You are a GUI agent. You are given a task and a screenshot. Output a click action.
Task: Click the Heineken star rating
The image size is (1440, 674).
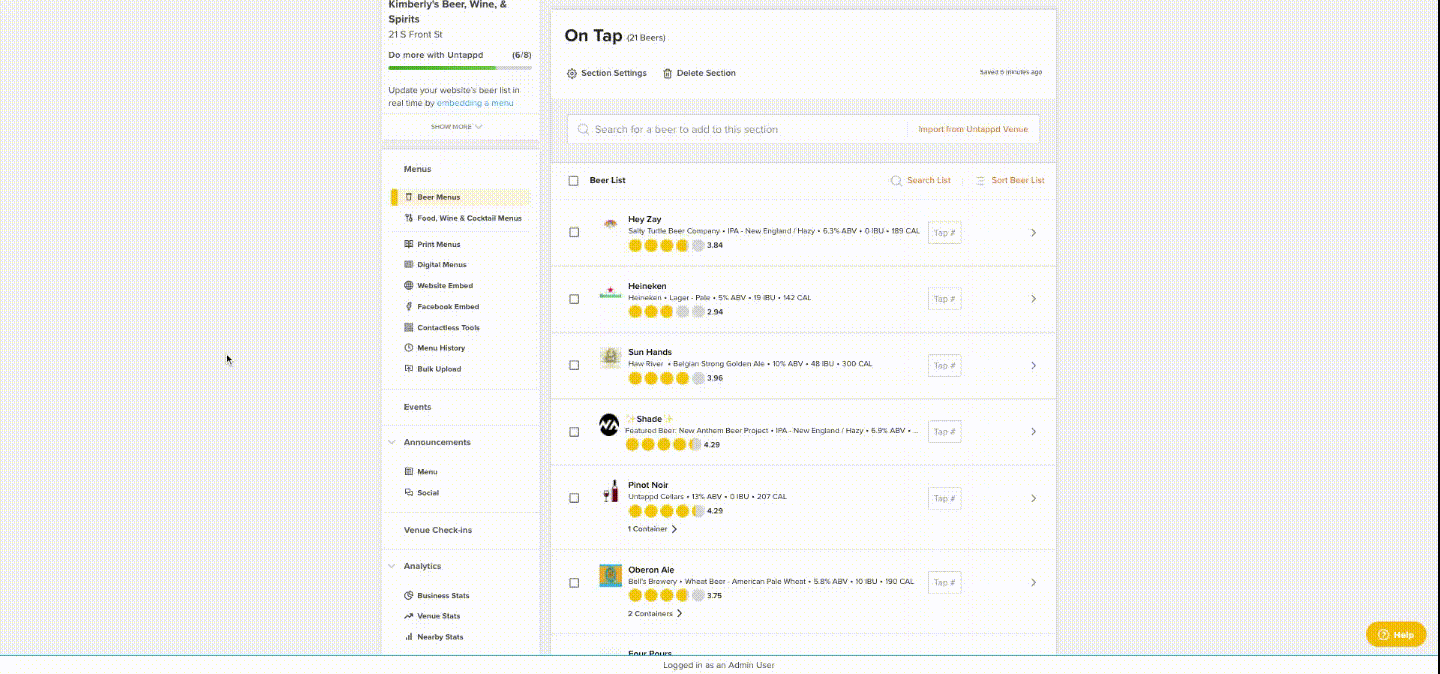666,312
